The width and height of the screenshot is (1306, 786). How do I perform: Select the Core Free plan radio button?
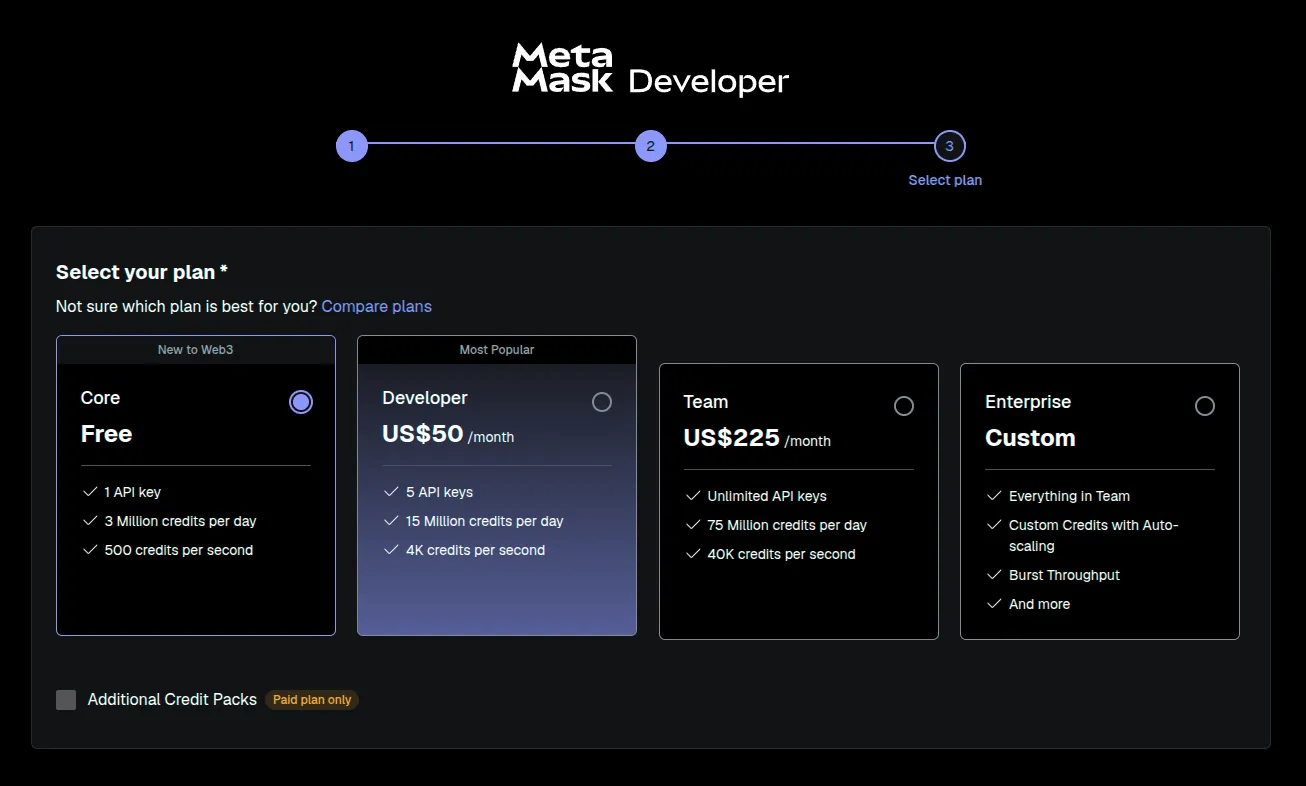tap(301, 402)
